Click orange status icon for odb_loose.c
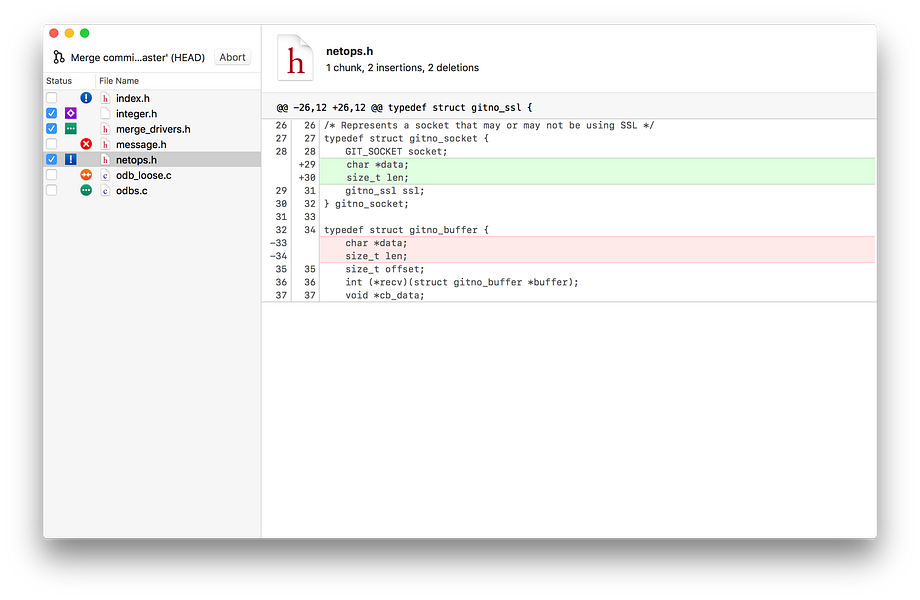920x600 pixels. tap(86, 175)
